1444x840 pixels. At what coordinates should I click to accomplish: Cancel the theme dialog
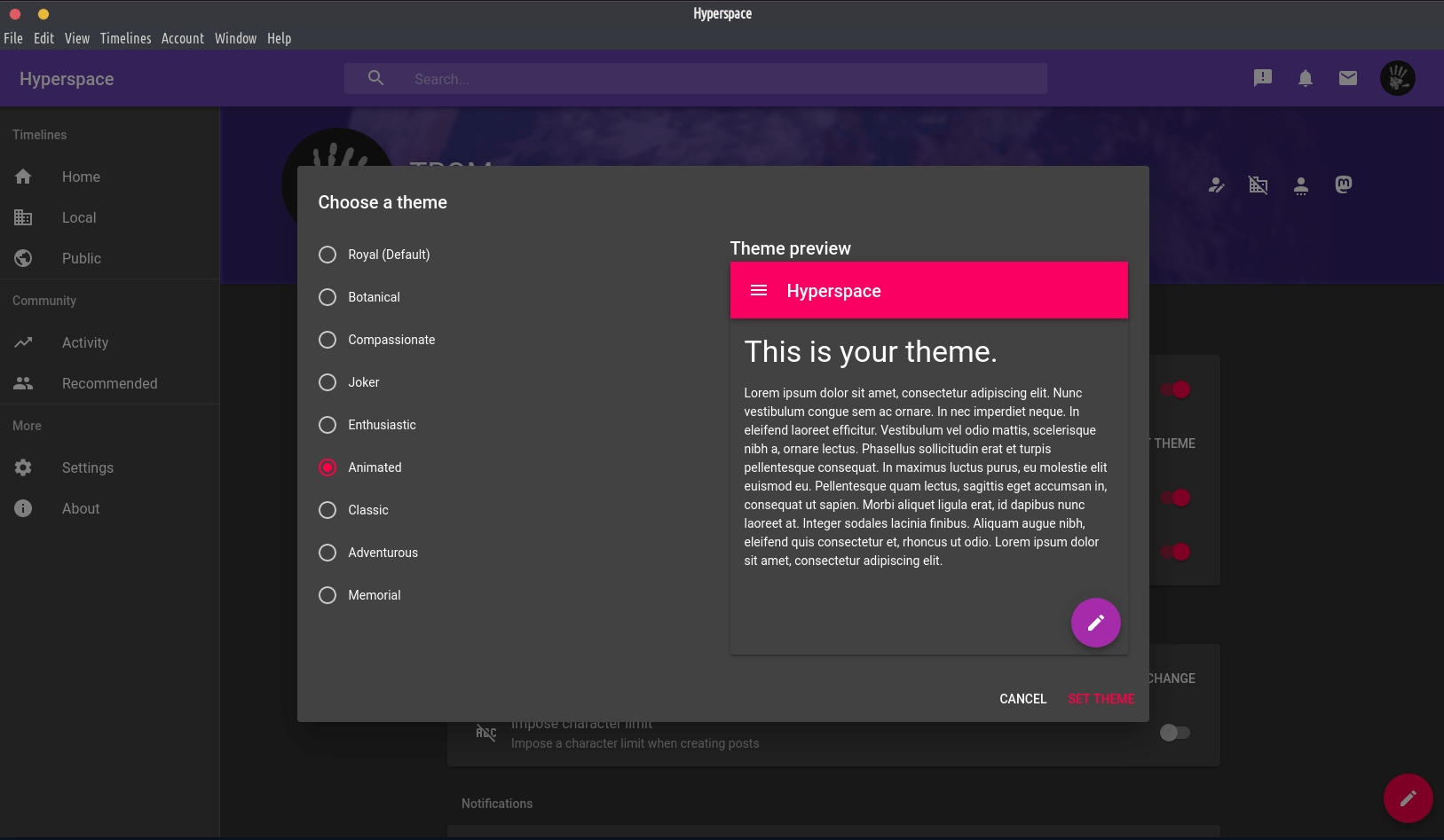coord(1022,699)
